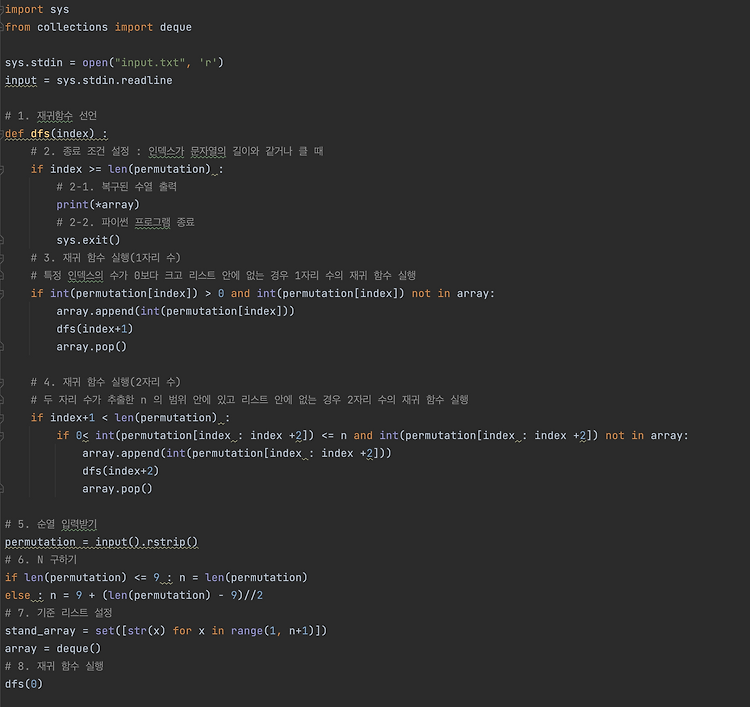Screen dimensions: 750x707
Task: Collapse the fold marker beside 'def dfs(index)'
Action: click(x=1, y=133)
